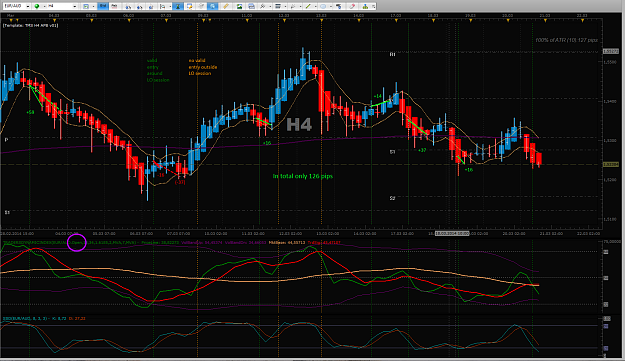The image size is (625, 361).
Task: Click the third blue chart shift icon
Action: (151, 6)
